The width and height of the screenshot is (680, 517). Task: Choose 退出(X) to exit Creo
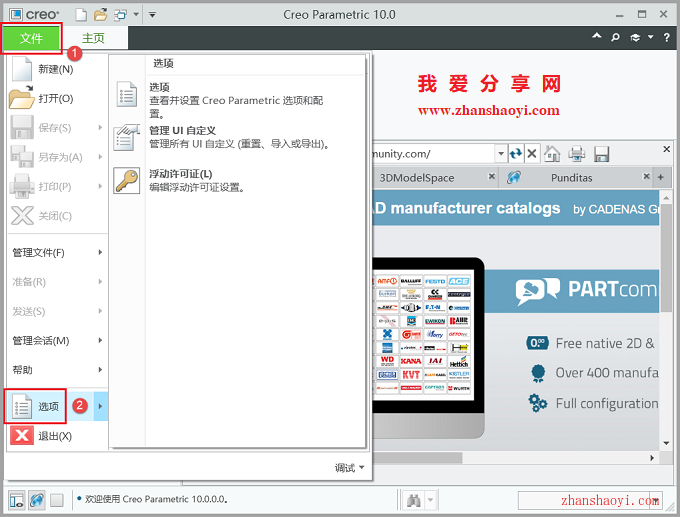pos(56,436)
